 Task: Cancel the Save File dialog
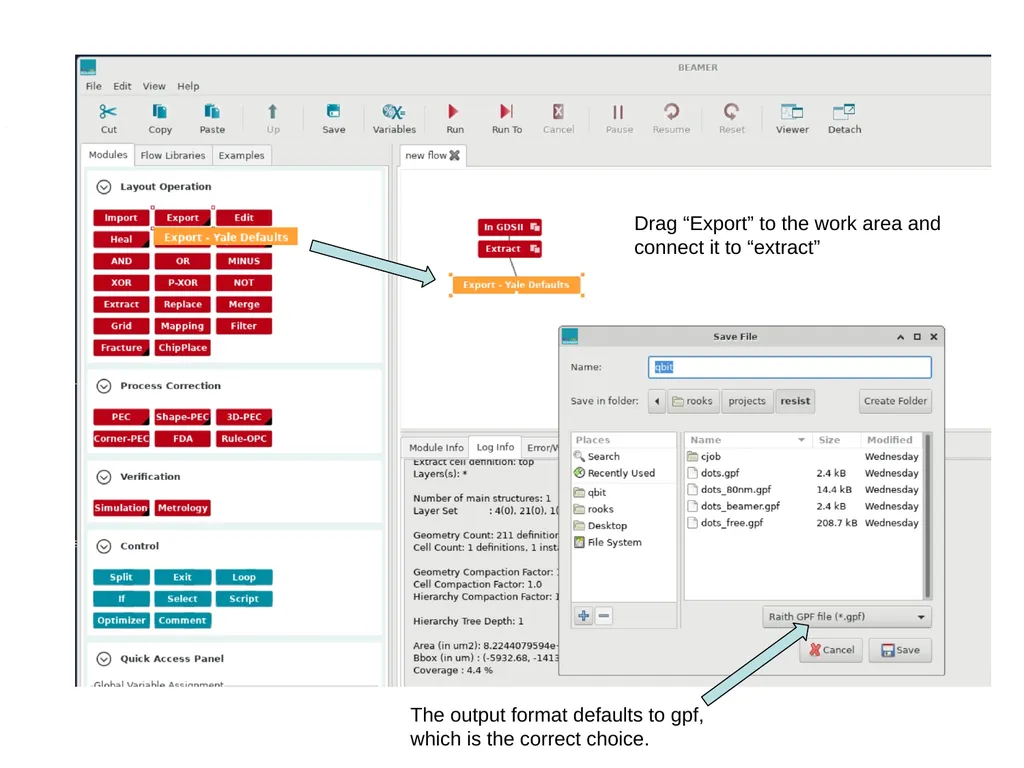coord(831,650)
